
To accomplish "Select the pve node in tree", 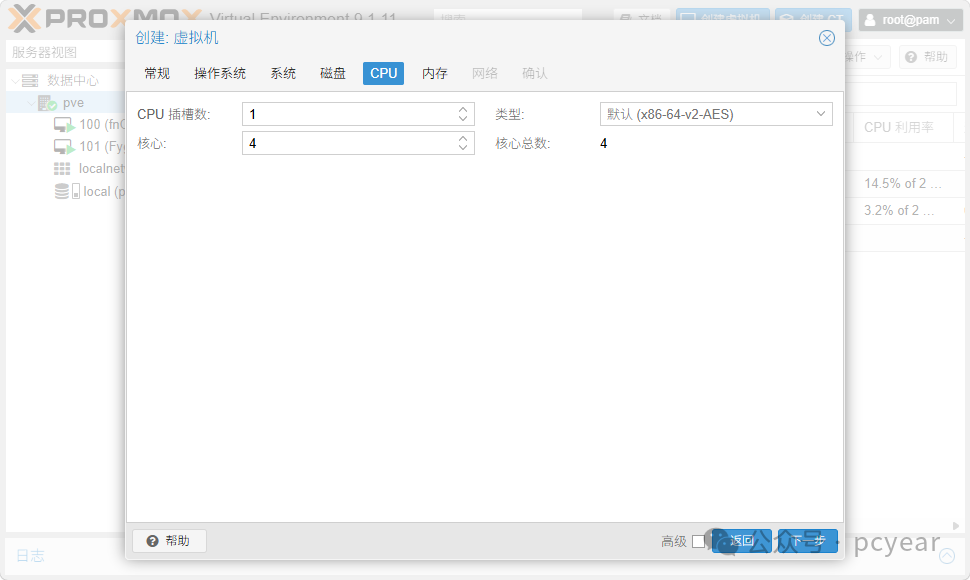I will coord(73,103).
